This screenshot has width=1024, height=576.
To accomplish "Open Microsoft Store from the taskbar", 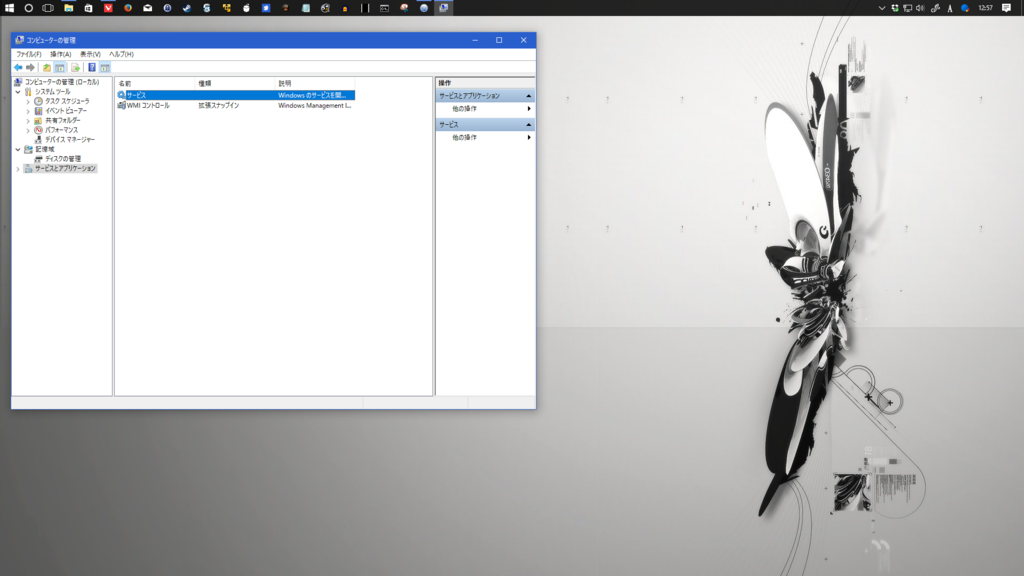I will 88,8.
